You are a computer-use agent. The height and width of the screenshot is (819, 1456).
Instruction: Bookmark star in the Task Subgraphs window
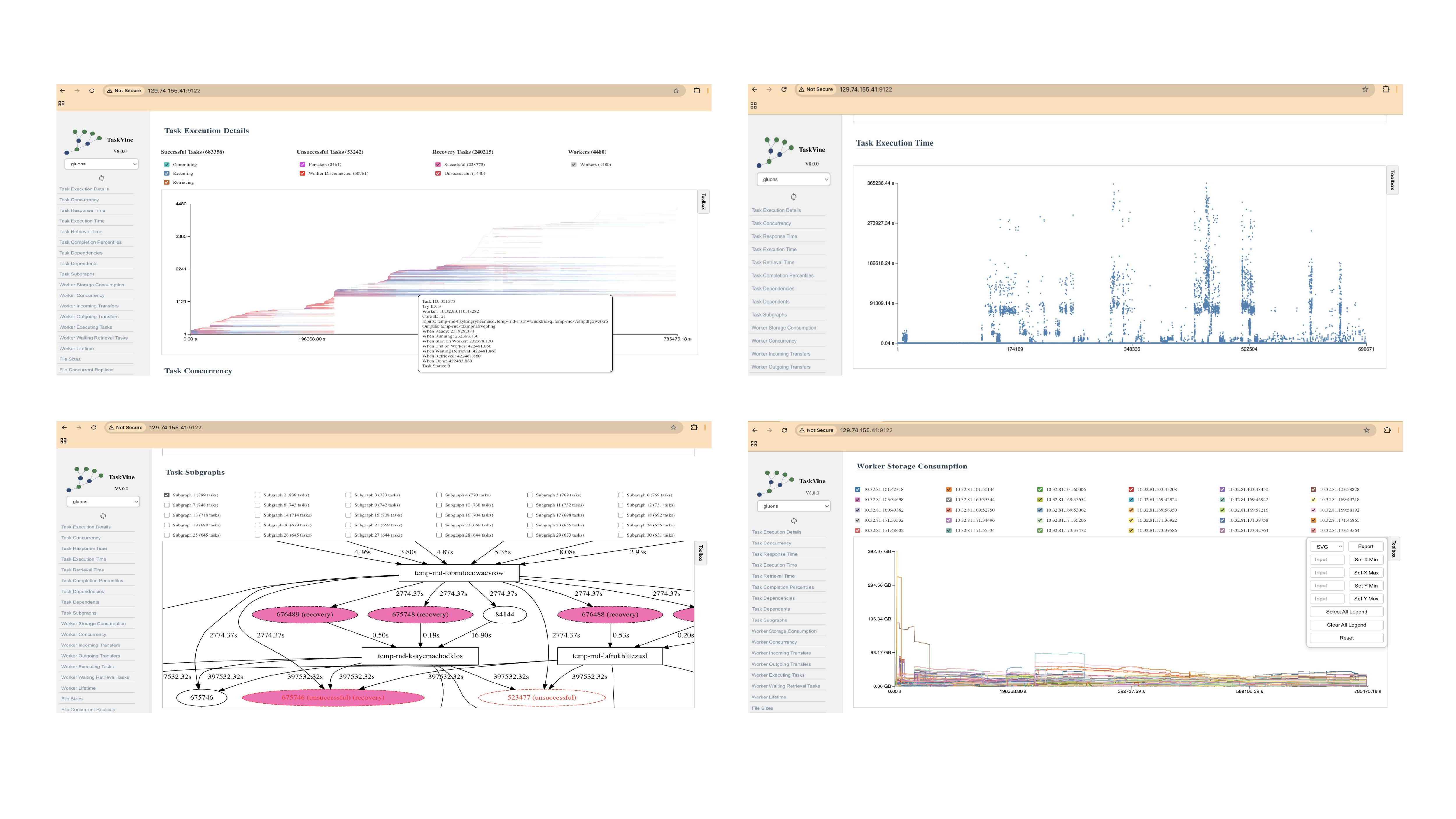click(673, 427)
